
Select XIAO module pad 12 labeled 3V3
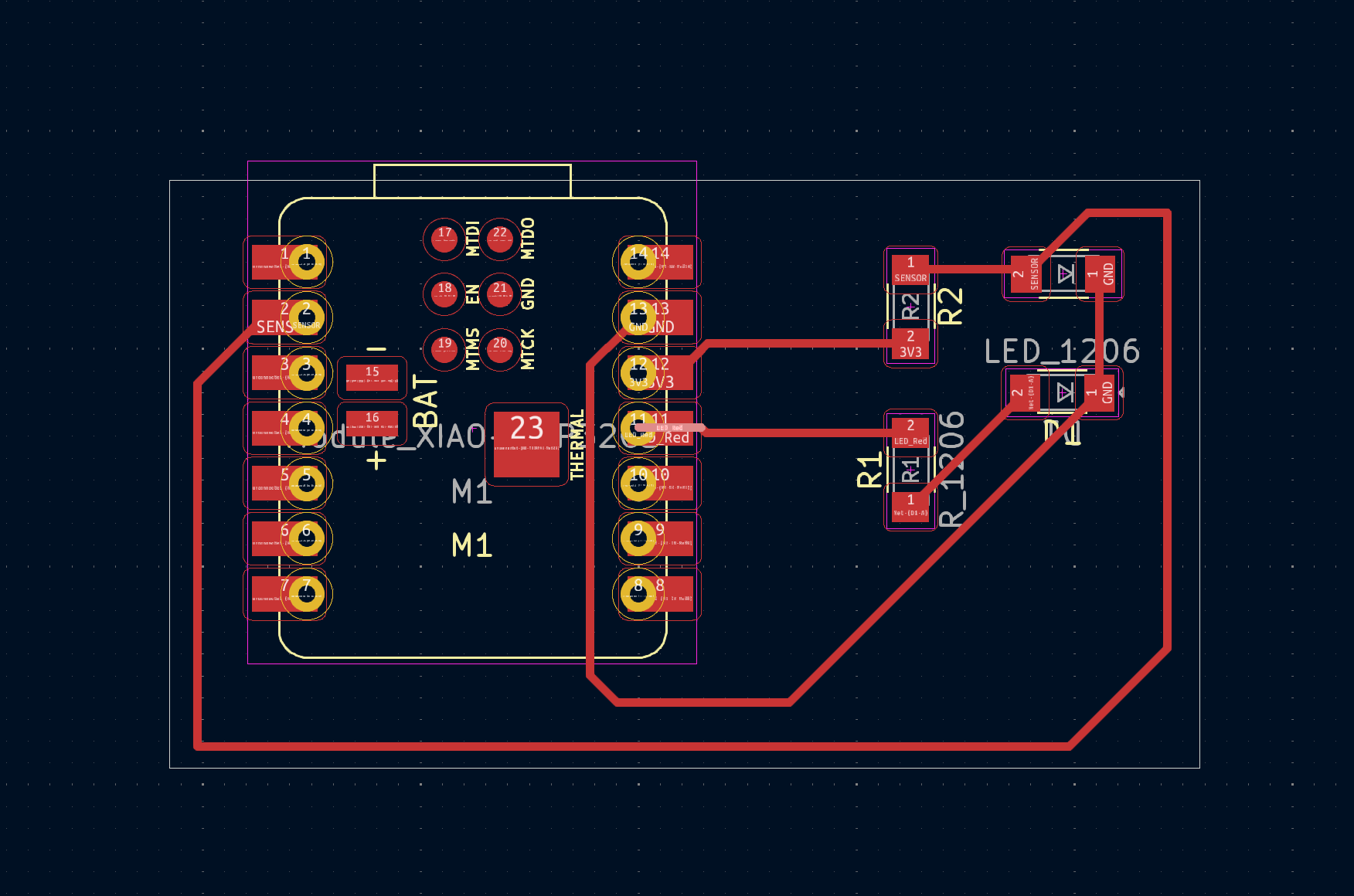coord(639,373)
